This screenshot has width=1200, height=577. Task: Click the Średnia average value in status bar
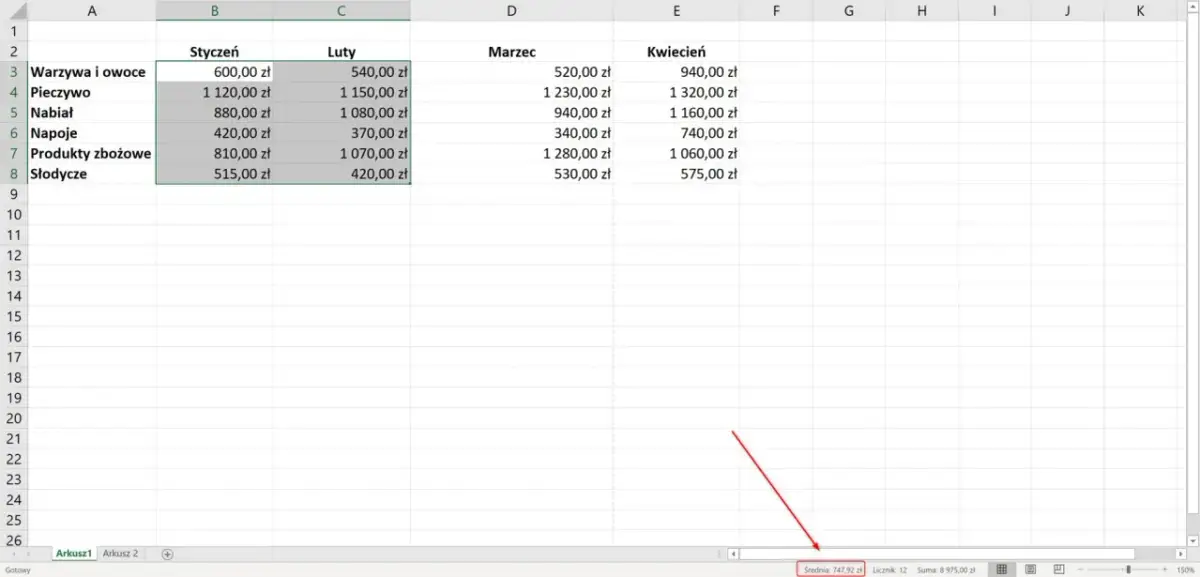[x=830, y=569]
